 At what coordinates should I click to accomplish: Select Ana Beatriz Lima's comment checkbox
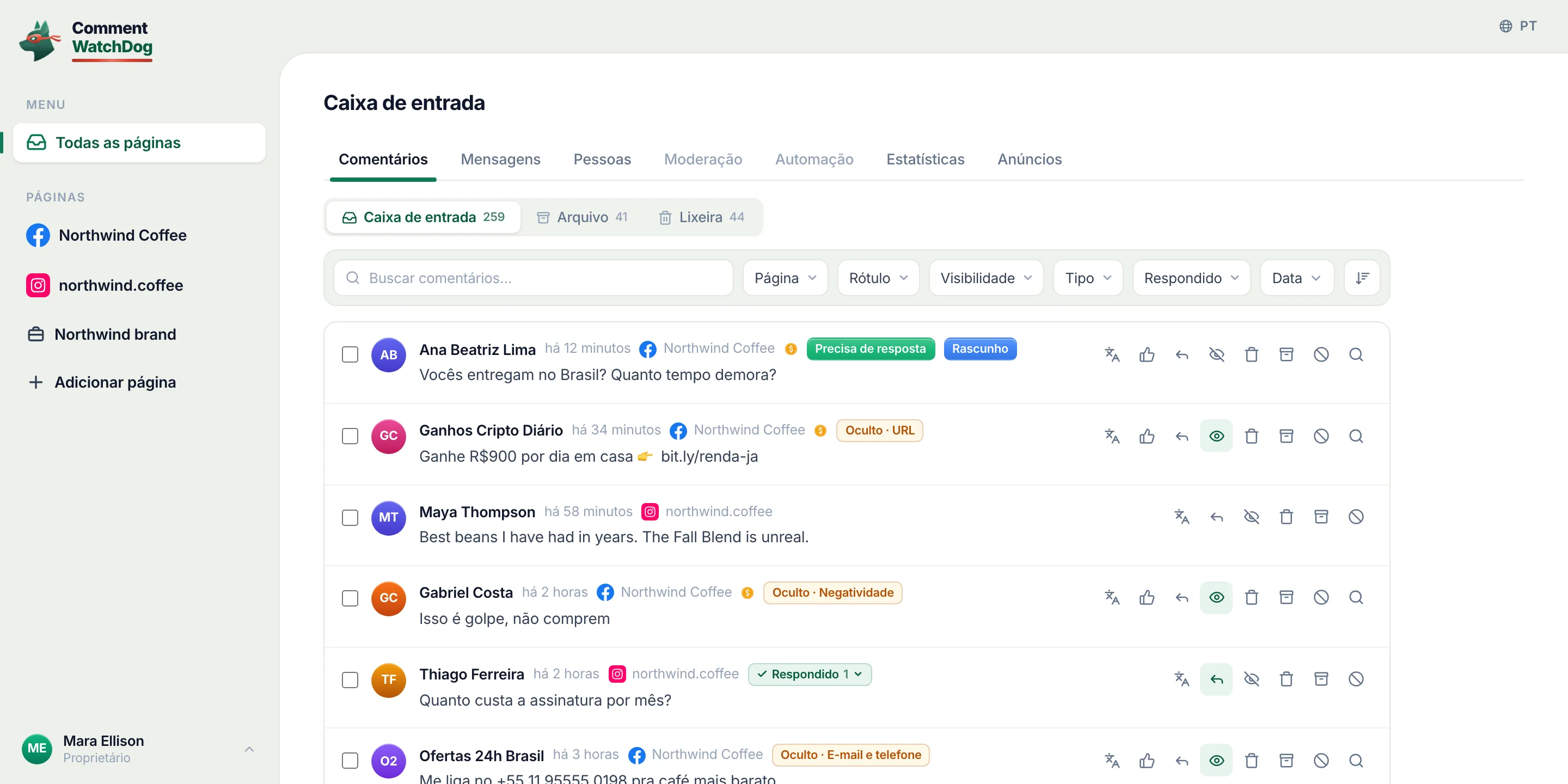point(350,354)
